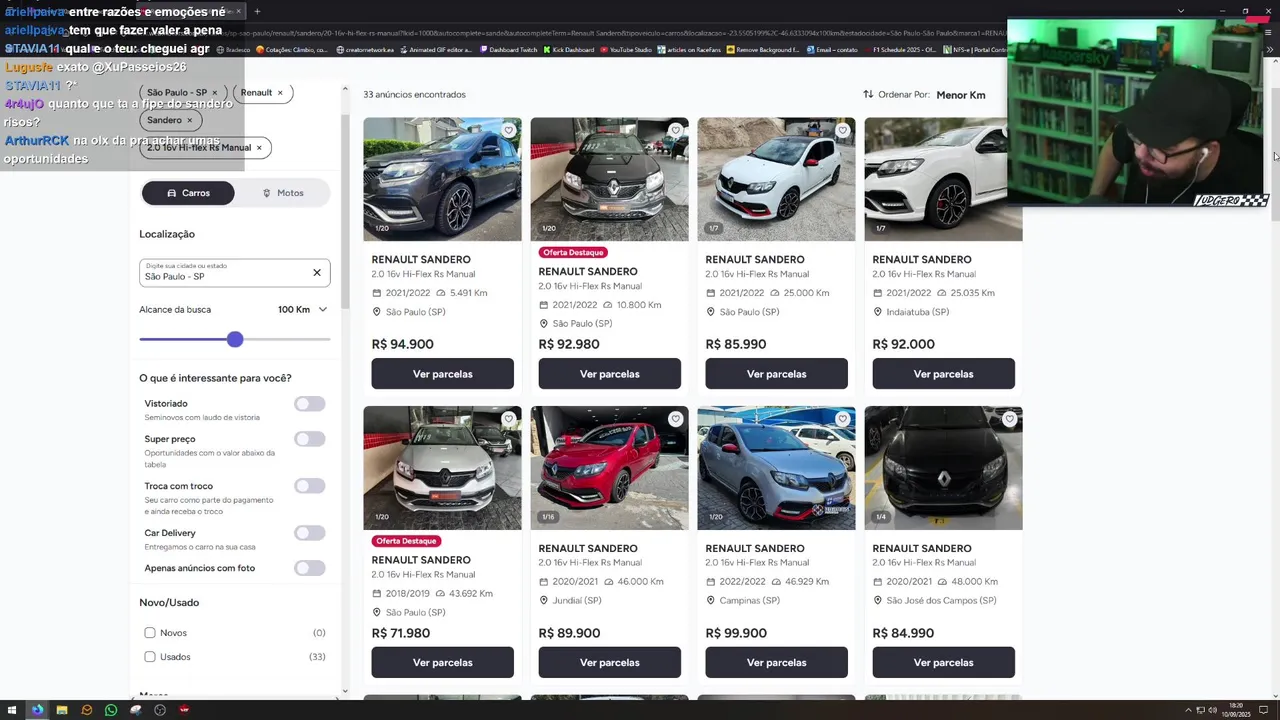Remove the São Paulo - SP filter chip
This screenshot has width=1280, height=720.
[214, 93]
